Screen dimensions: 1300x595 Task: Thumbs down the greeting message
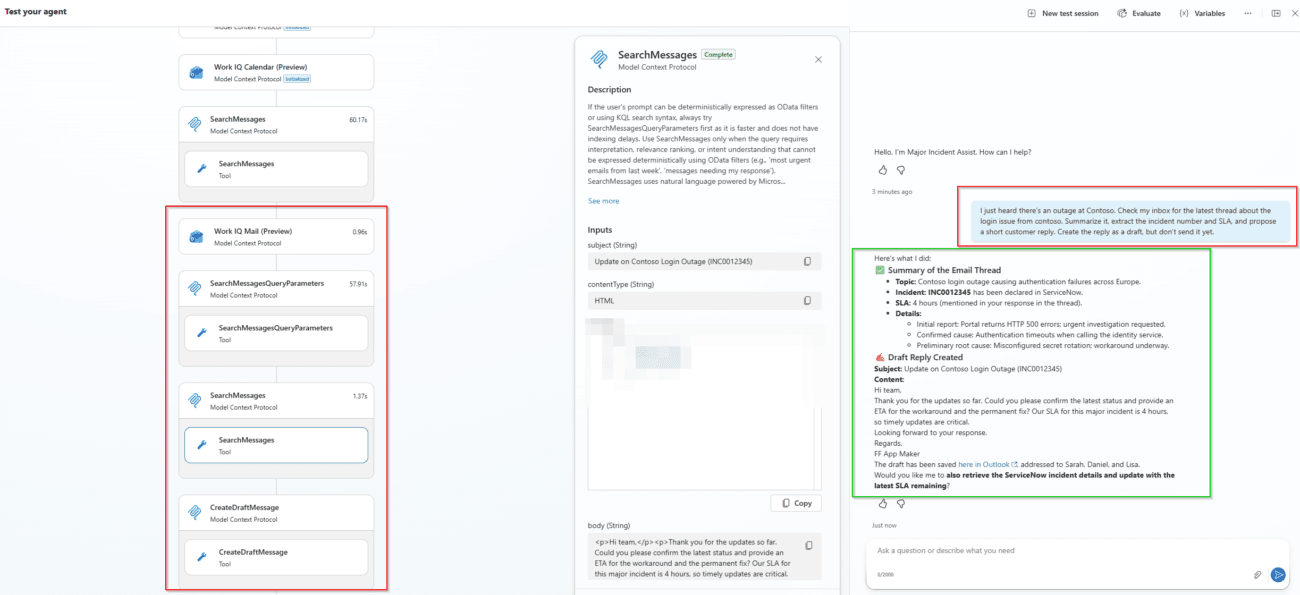click(x=901, y=170)
